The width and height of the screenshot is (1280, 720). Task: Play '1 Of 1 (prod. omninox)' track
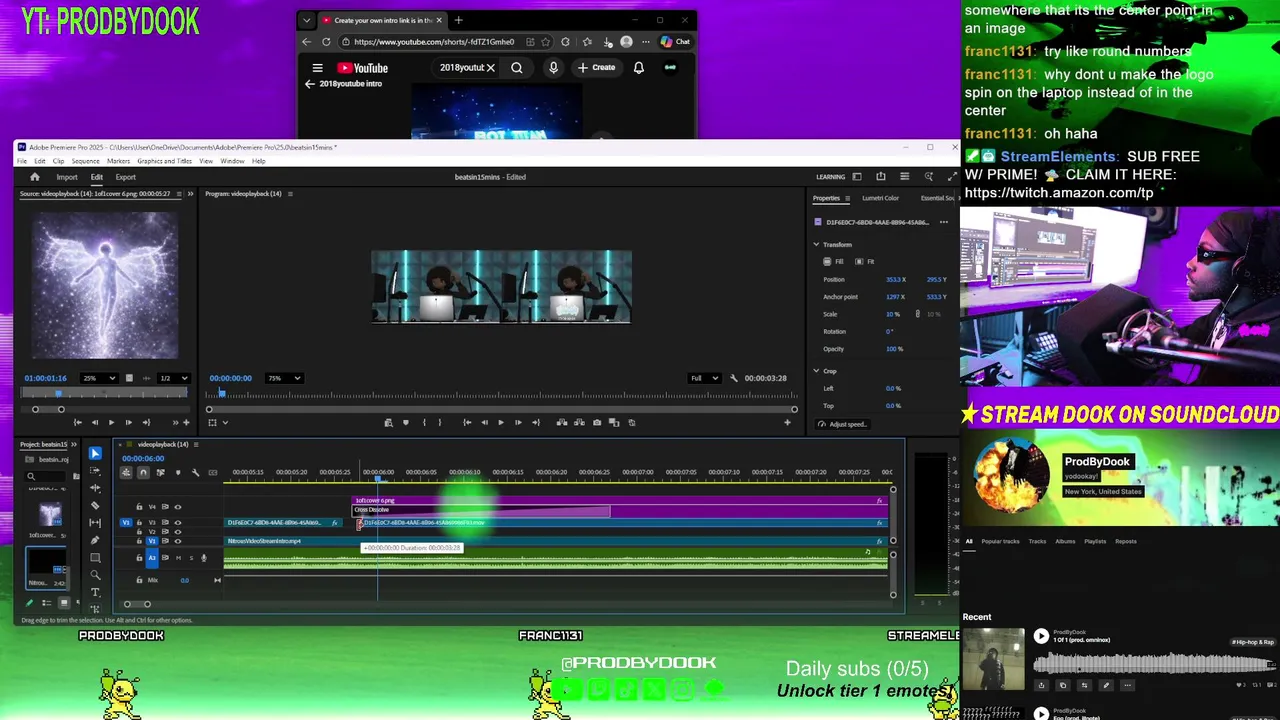(x=1041, y=636)
